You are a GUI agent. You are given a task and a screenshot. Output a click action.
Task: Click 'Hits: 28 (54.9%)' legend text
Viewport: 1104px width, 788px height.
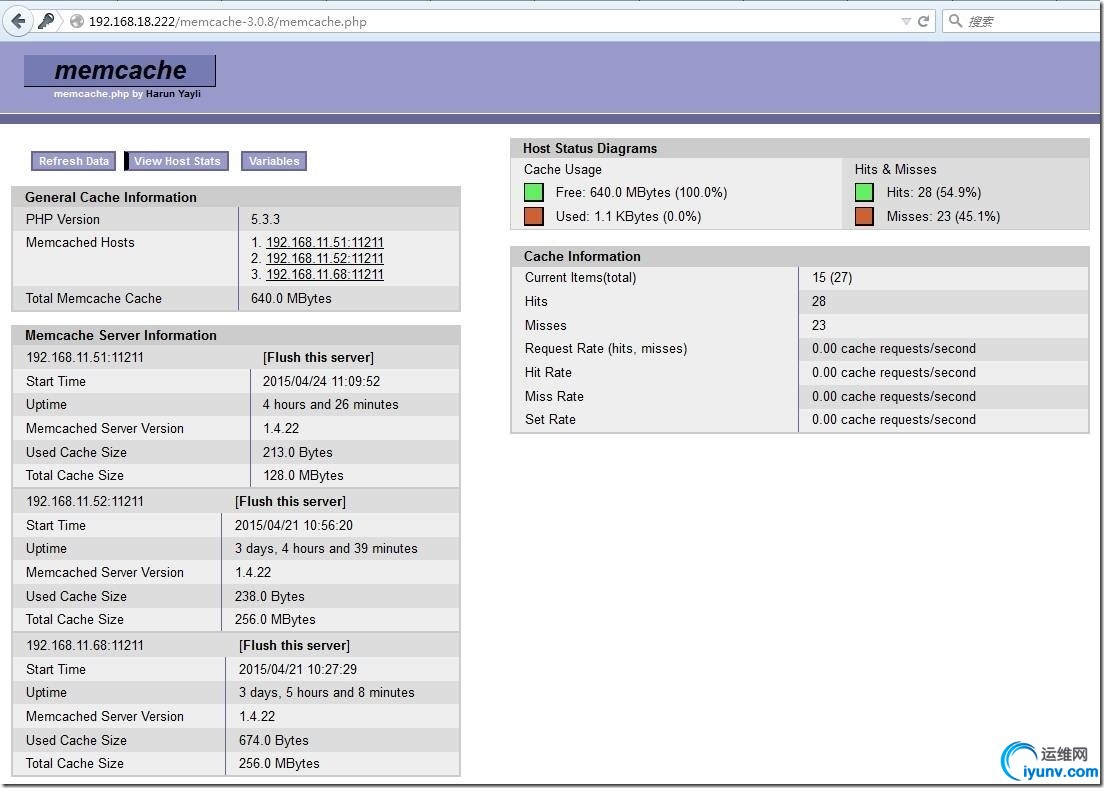pyautogui.click(x=934, y=193)
